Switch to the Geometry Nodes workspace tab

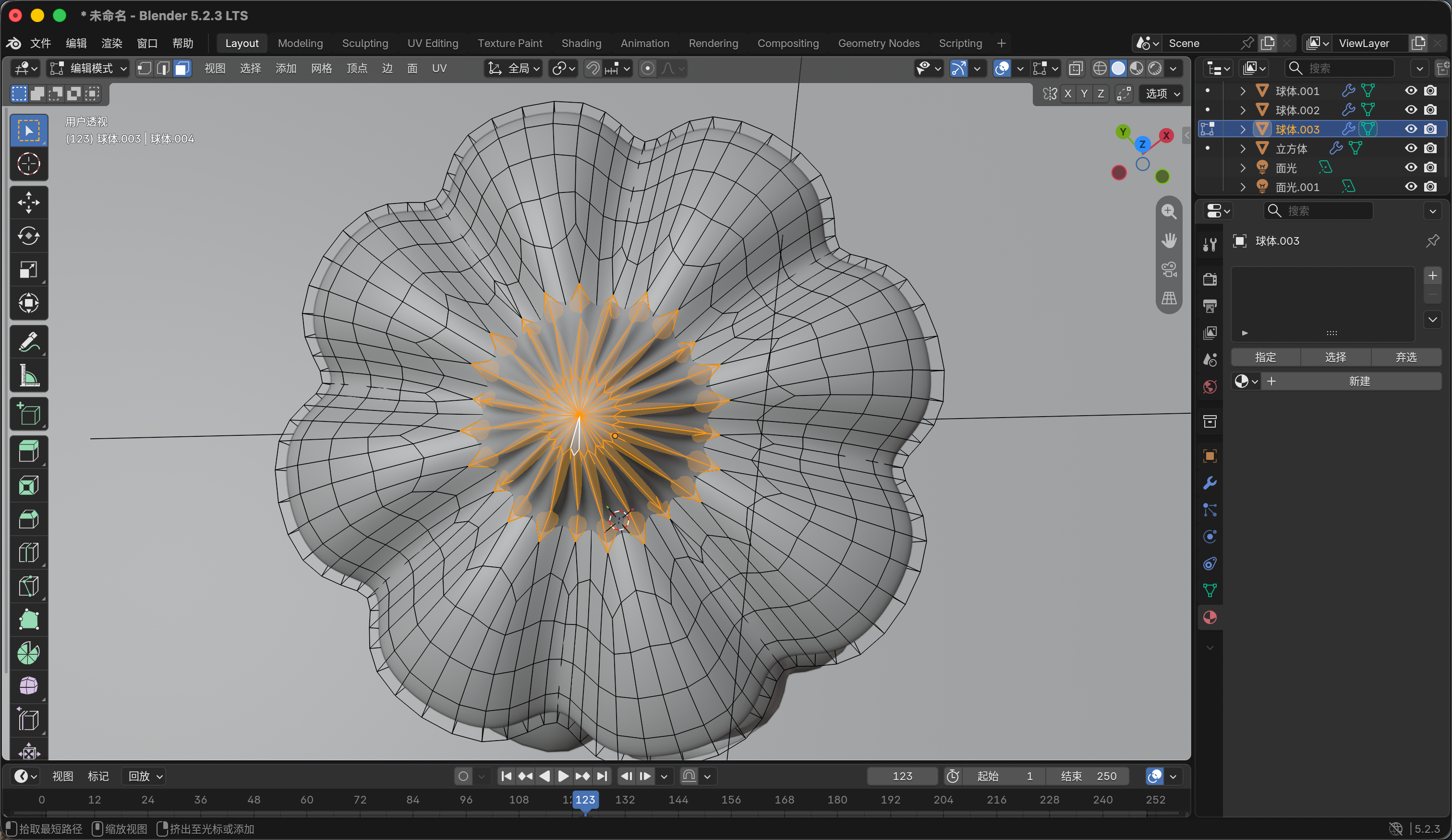[x=878, y=43]
